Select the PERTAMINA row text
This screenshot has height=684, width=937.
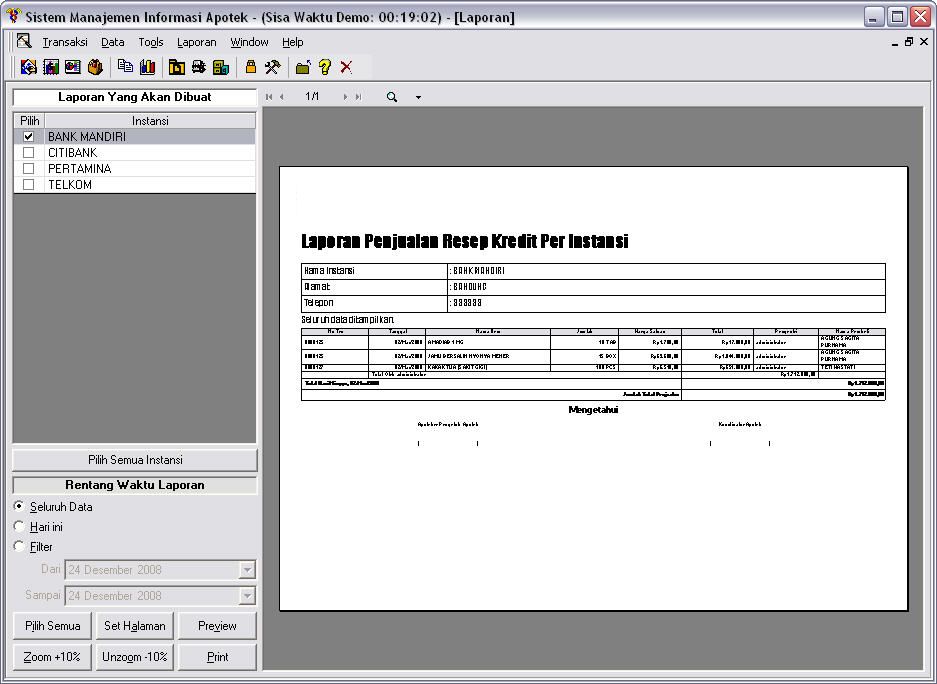click(79, 168)
